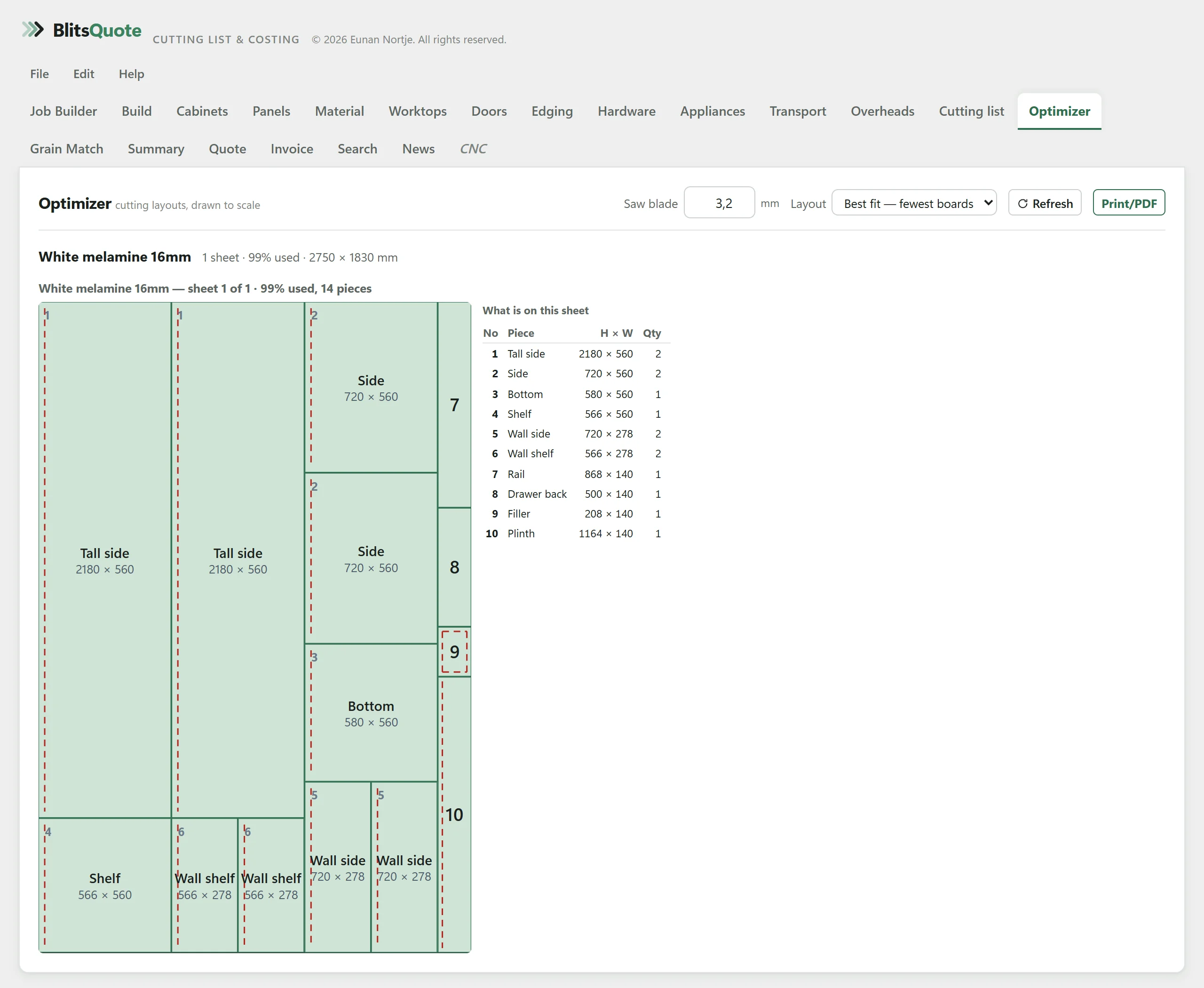Select the Search tab
This screenshot has height=988, width=1204.
tap(357, 149)
